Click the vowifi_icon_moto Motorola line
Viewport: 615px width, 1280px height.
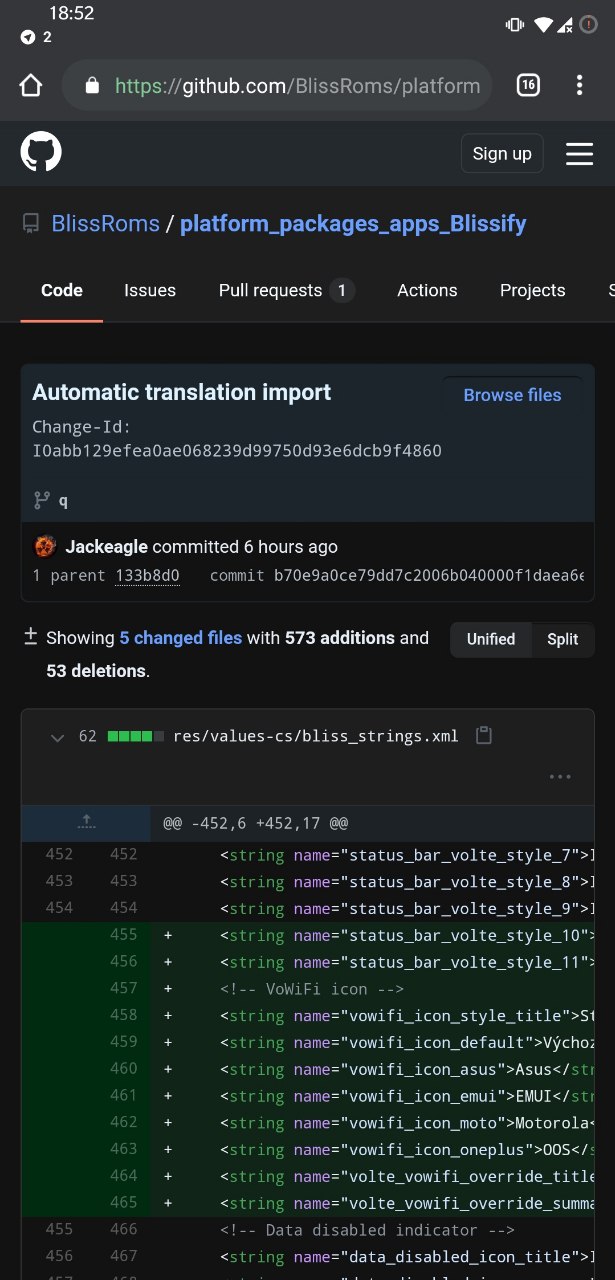pos(372,1122)
